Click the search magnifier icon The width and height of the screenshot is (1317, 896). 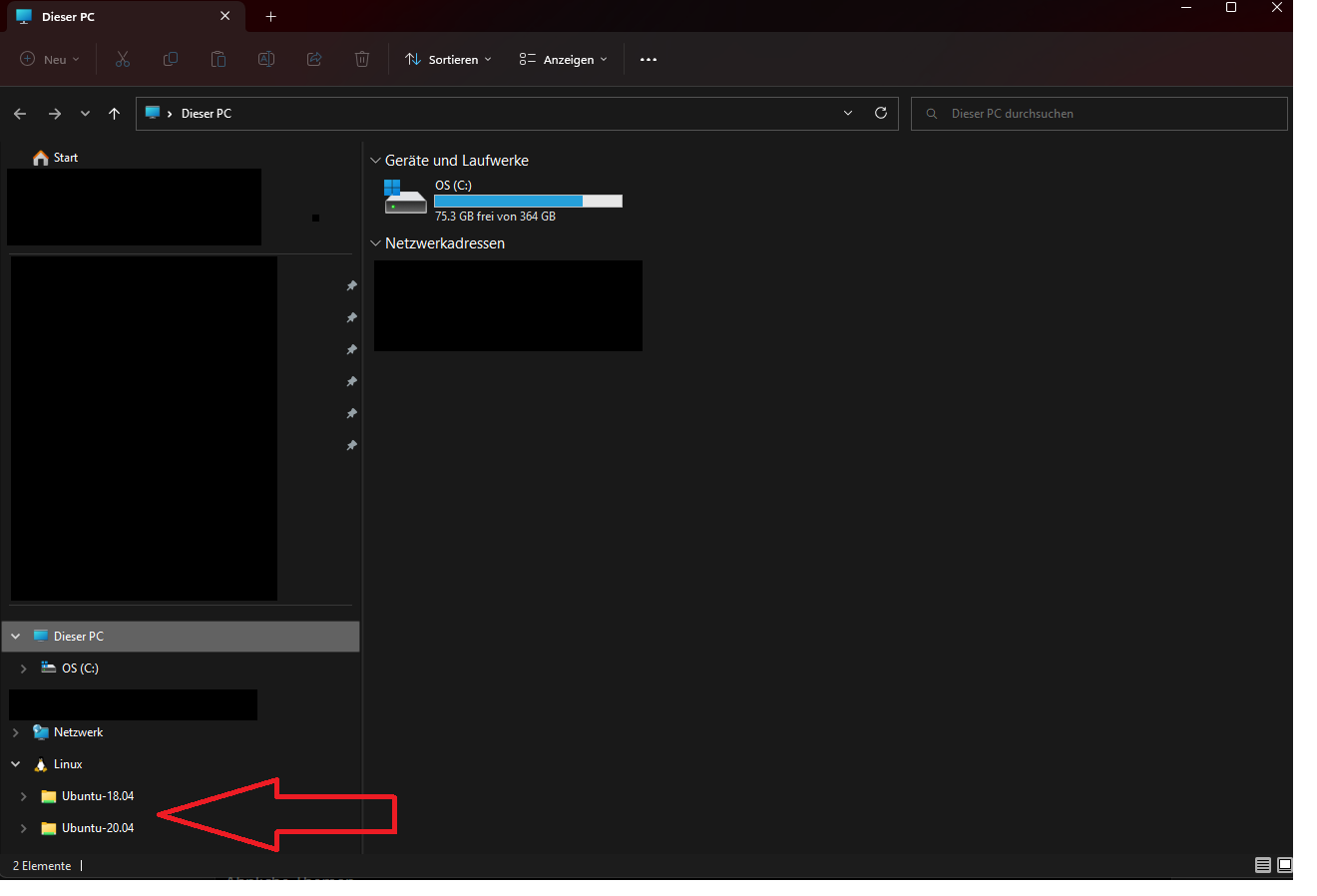pos(932,114)
